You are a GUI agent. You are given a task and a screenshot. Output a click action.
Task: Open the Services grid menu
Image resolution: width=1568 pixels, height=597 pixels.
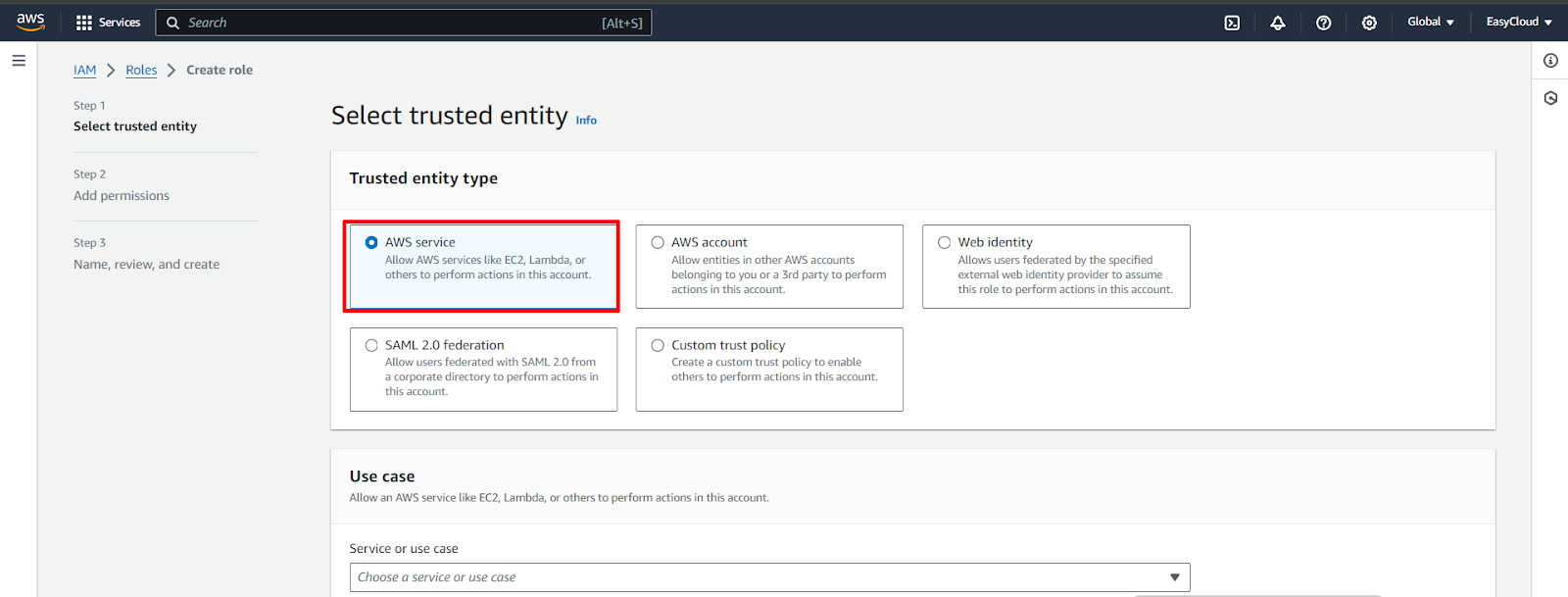pos(84,23)
